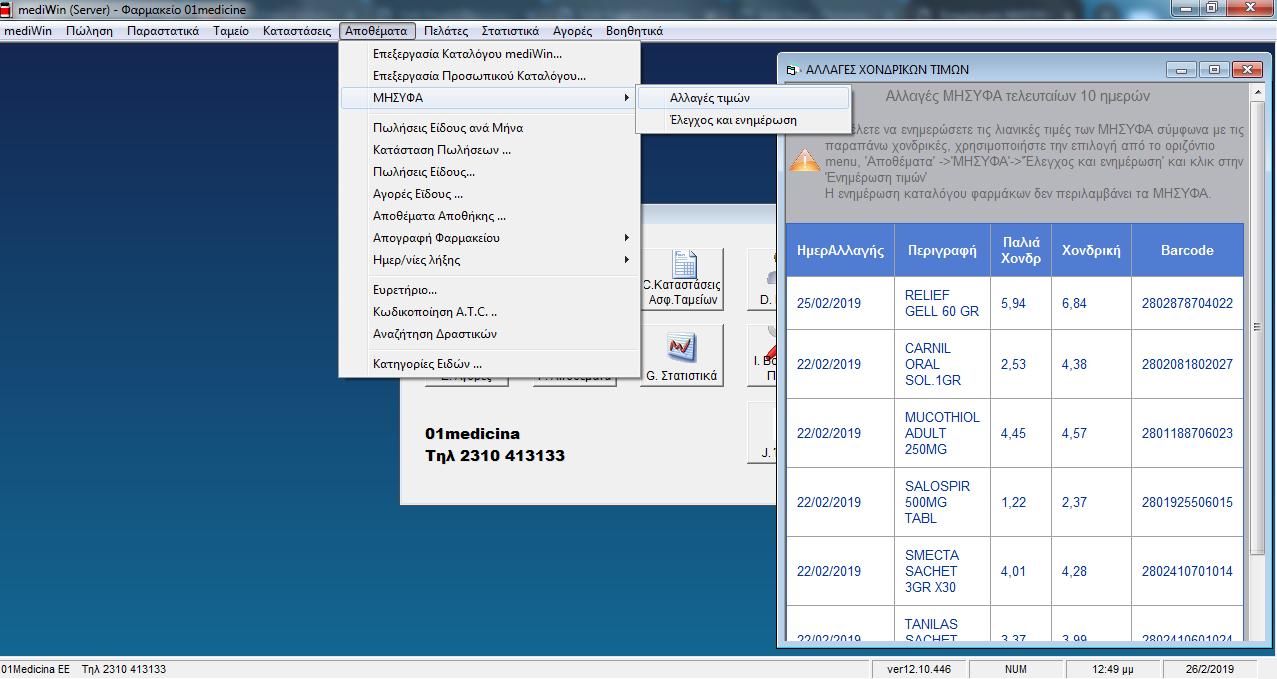1277x679 pixels.
Task: Choose Πωλήσεις Είδους ανά Μήνα
Action: coord(490,128)
